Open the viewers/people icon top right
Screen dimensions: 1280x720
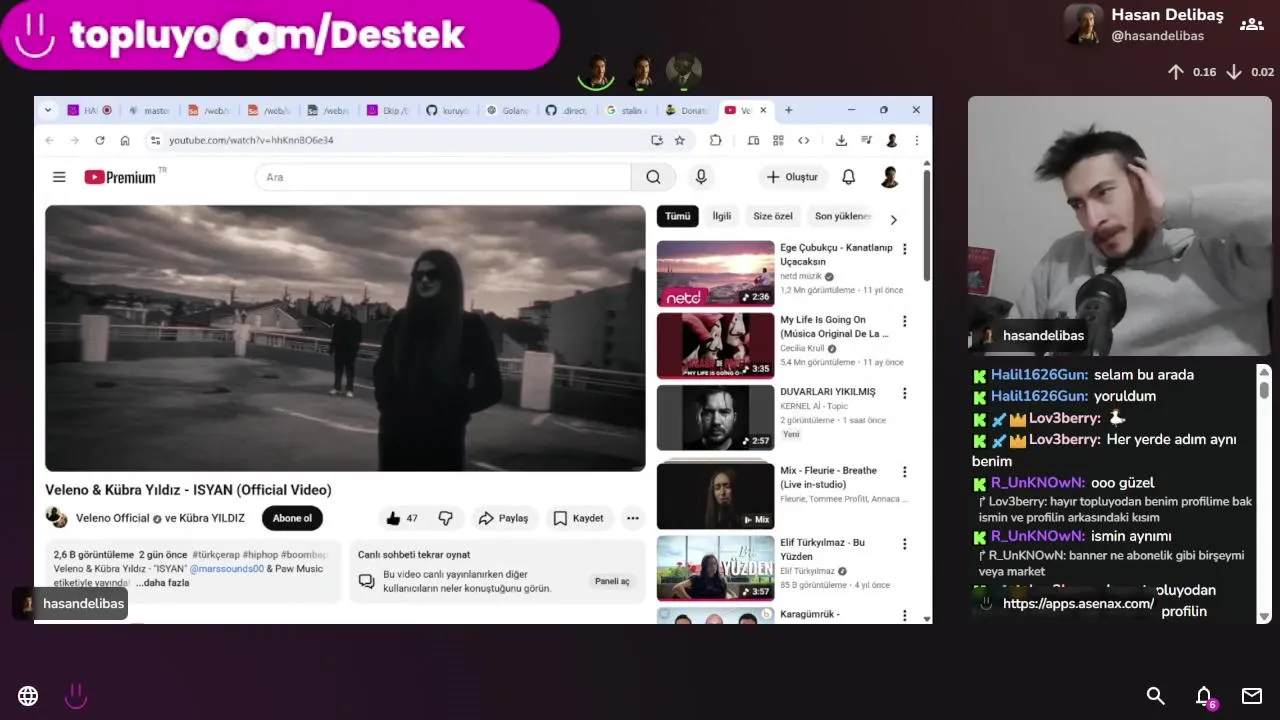point(1251,24)
